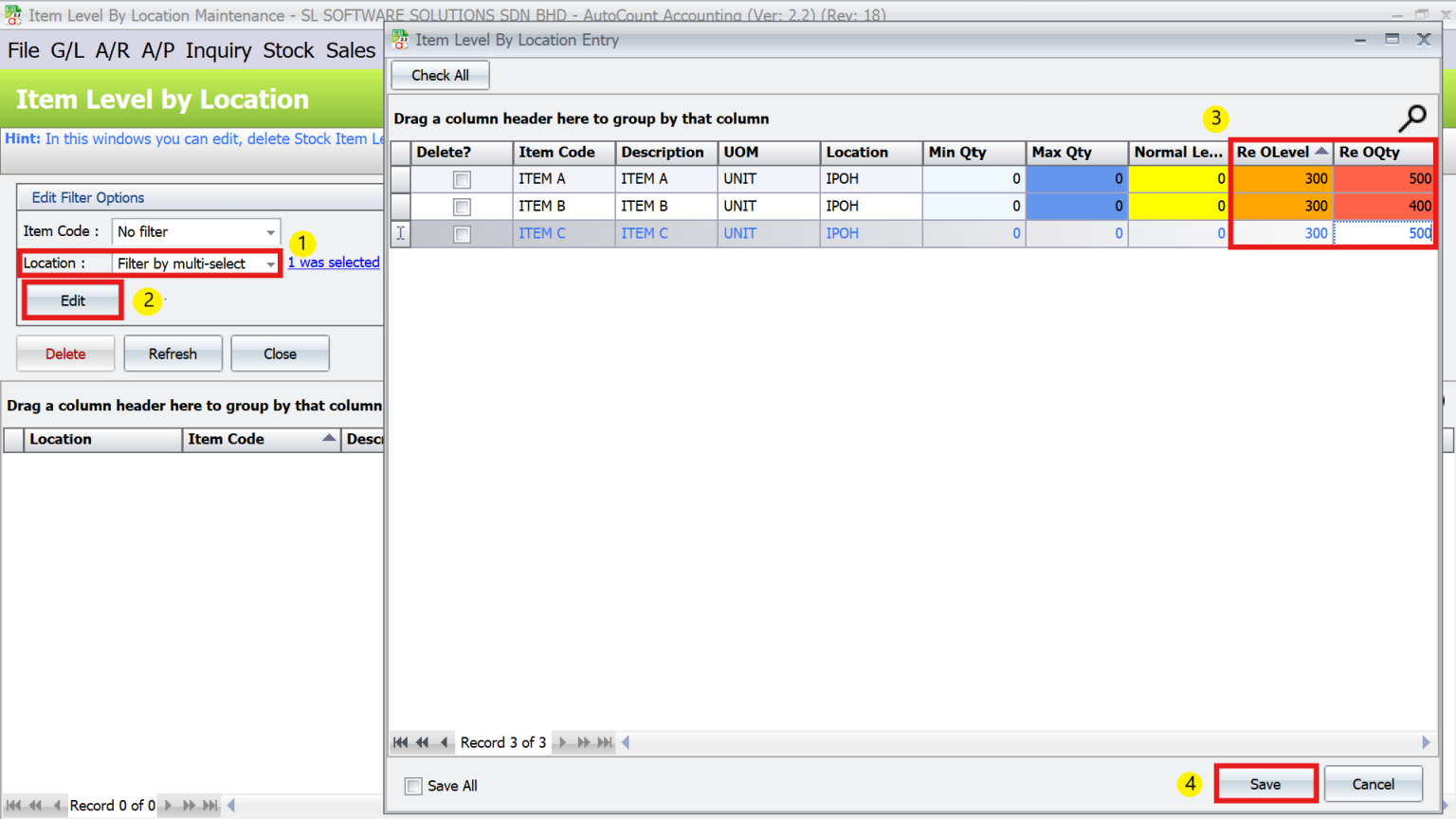Viewport: 1456px width, 819px height.
Task: Click previous record arrow in entry navigator
Action: coord(444,742)
